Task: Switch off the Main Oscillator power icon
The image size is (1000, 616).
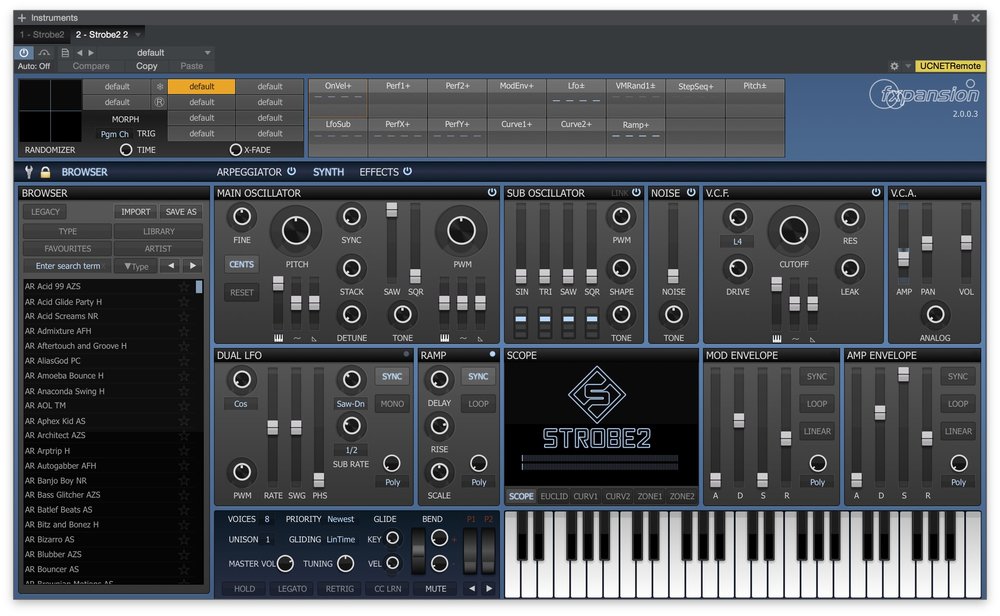Action: click(x=492, y=192)
